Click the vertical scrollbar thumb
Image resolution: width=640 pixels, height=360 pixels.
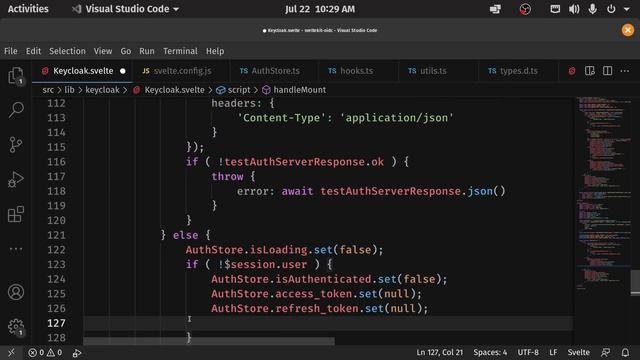click(635, 282)
